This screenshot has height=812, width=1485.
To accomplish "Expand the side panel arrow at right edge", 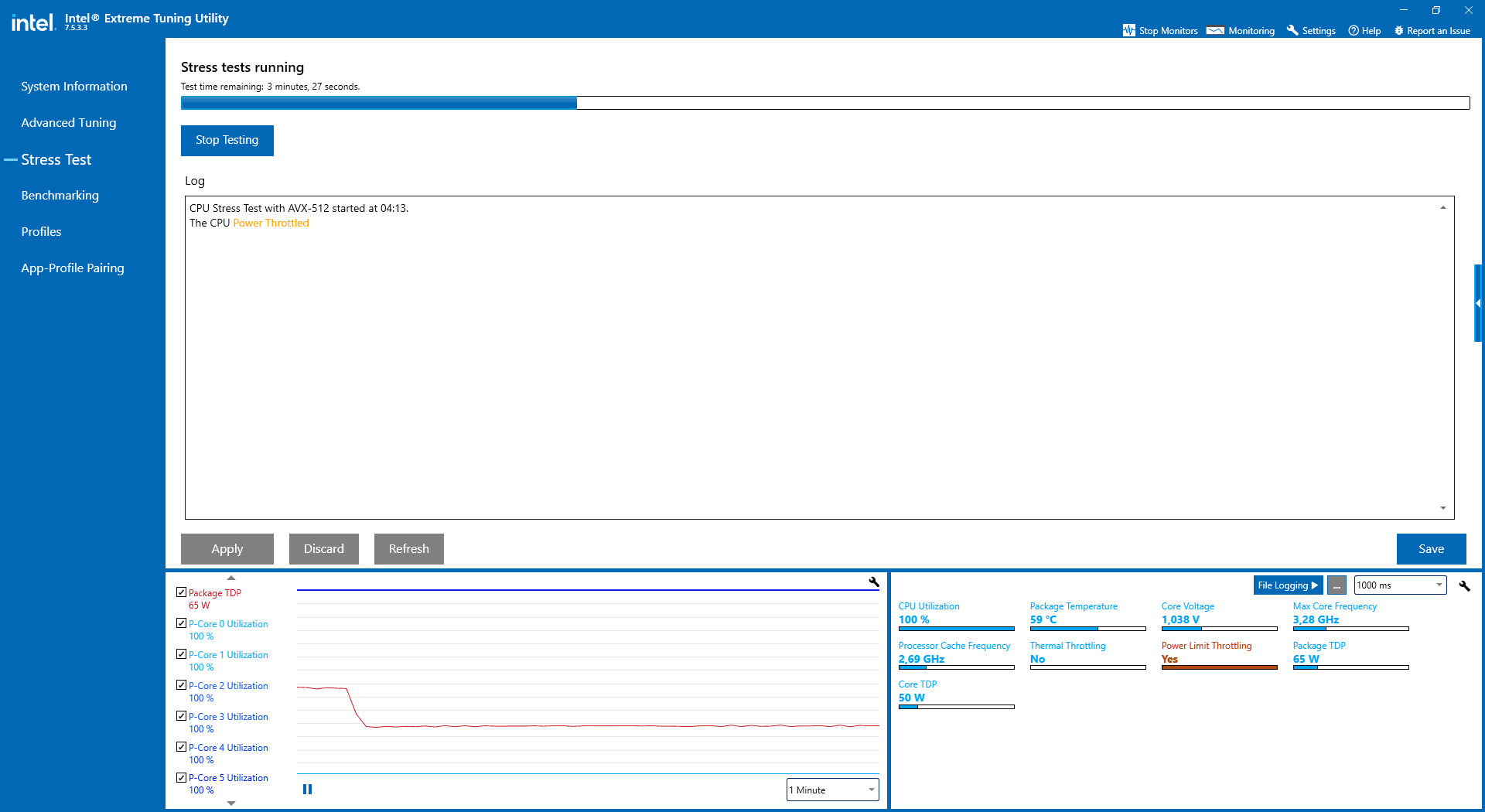I will point(1478,303).
